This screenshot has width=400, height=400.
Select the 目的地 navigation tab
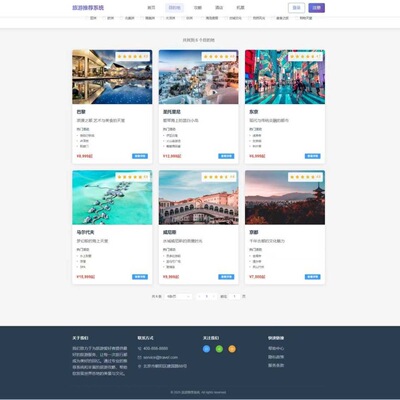(x=174, y=8)
